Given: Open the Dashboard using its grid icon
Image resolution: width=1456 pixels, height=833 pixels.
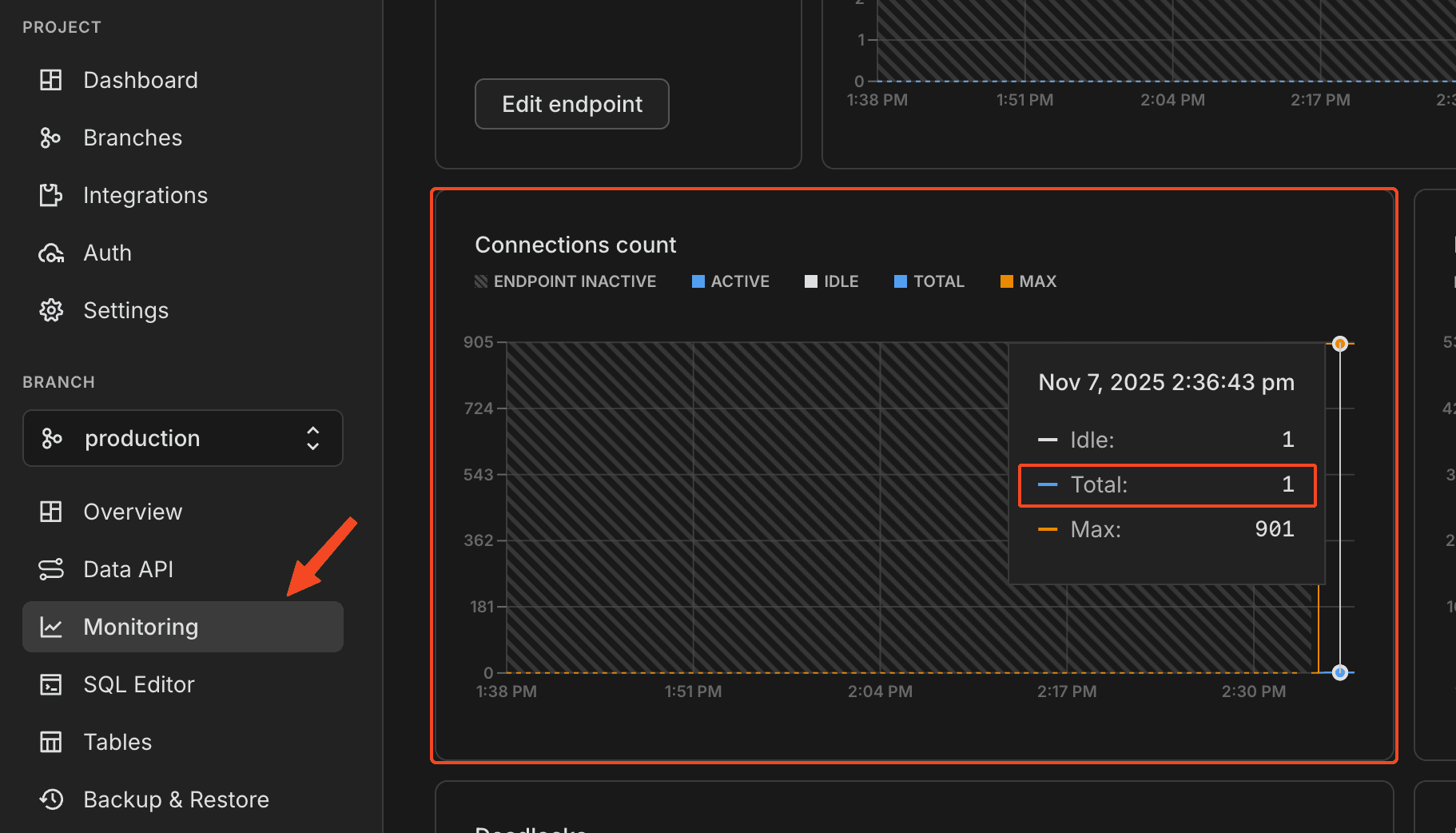Looking at the screenshot, I should [x=50, y=80].
